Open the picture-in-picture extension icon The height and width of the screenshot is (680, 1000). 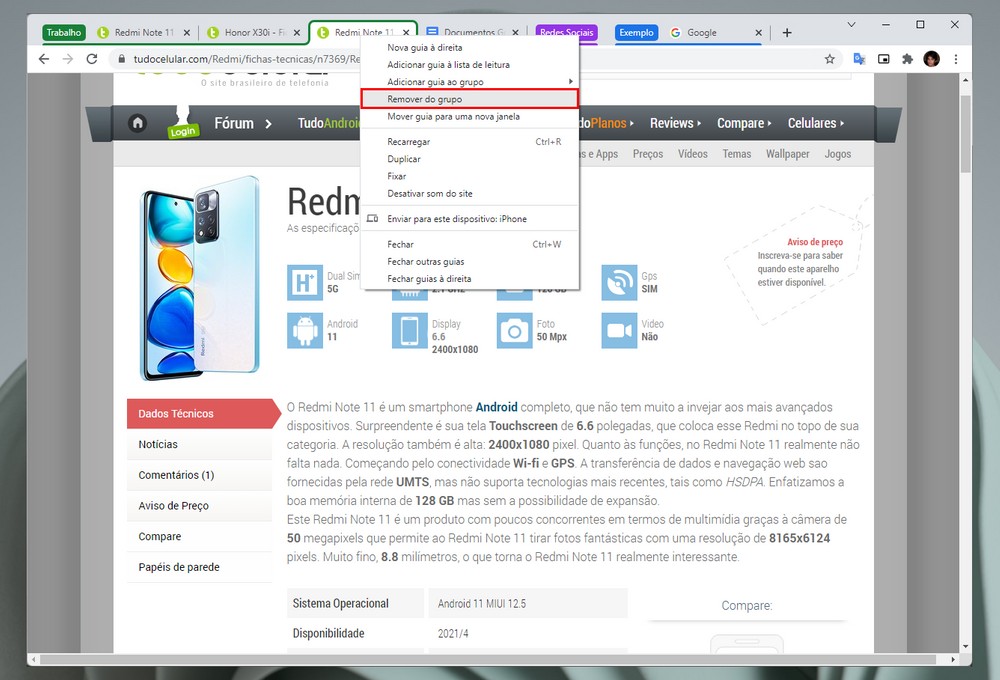click(883, 59)
